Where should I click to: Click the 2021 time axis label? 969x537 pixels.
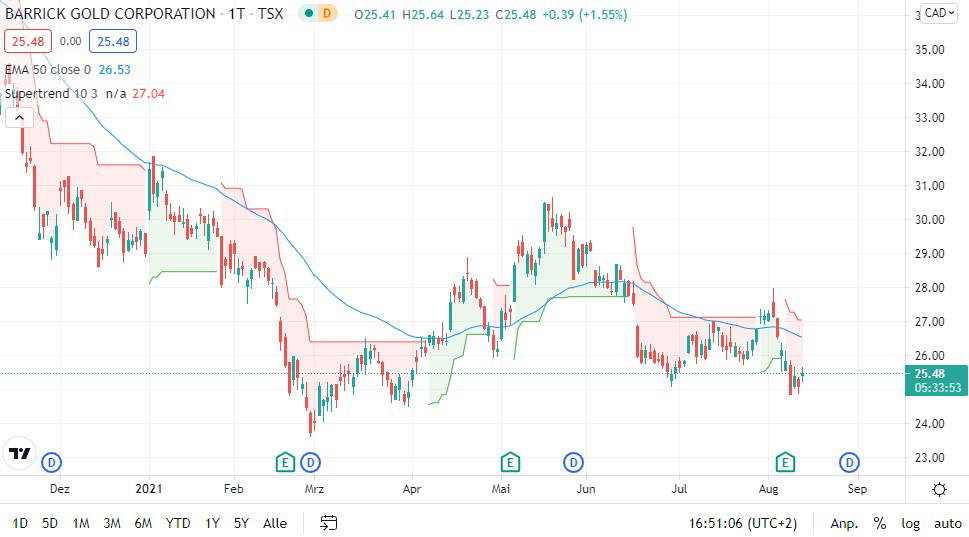point(149,489)
